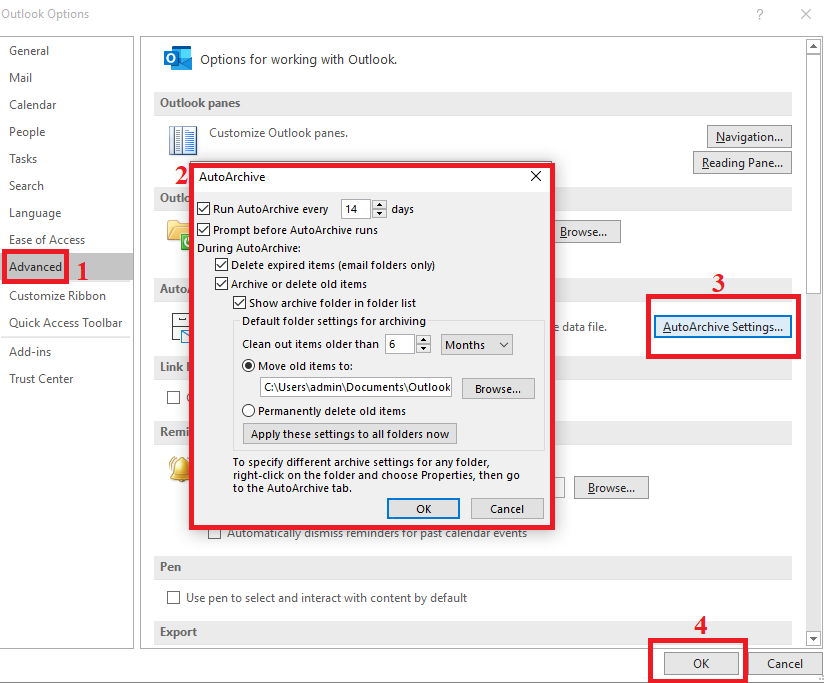
Task: Click Apply these settings to all folders now
Action: pos(349,434)
